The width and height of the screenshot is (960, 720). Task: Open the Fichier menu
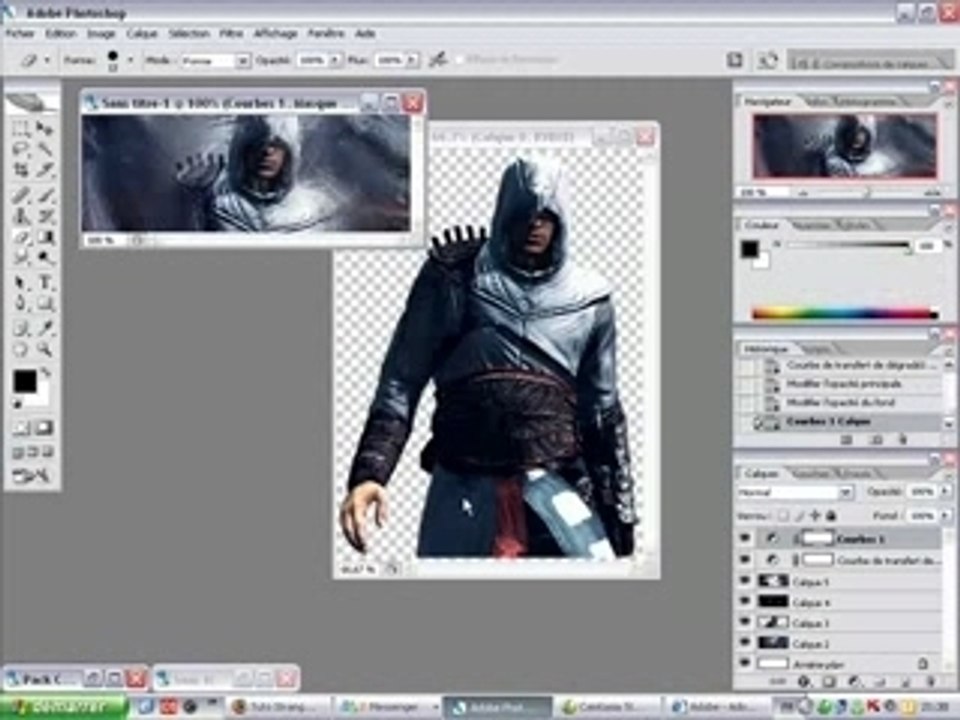click(x=20, y=34)
